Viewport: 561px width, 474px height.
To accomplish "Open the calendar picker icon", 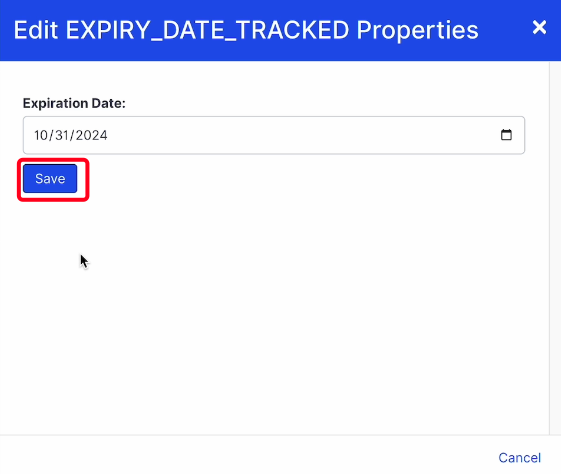I will click(506, 135).
